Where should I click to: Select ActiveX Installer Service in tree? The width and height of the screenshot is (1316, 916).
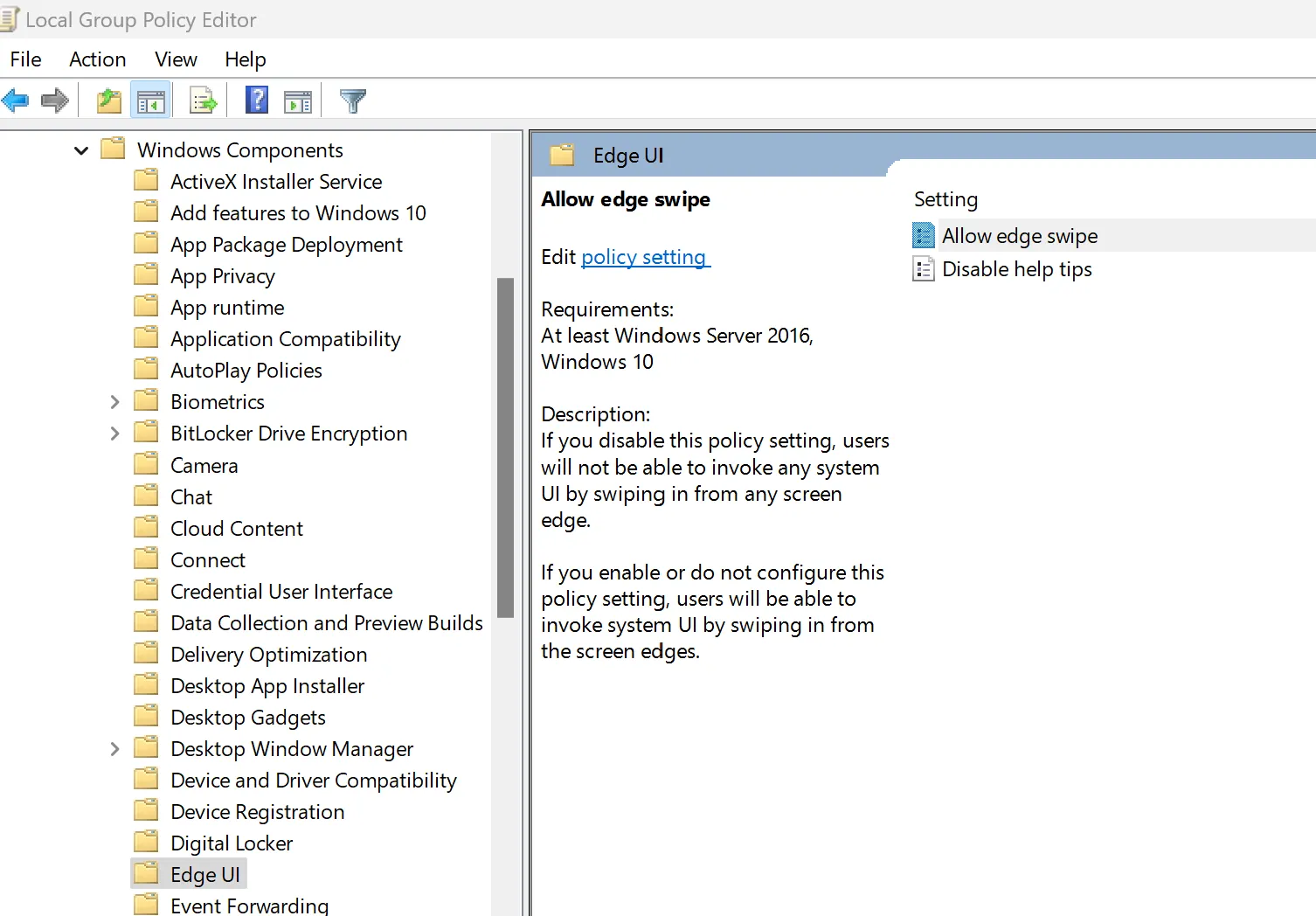[276, 182]
